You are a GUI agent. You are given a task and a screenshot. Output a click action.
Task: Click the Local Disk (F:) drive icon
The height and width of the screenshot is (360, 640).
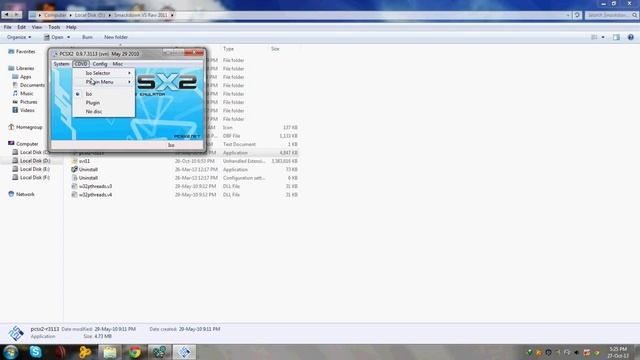(16, 177)
